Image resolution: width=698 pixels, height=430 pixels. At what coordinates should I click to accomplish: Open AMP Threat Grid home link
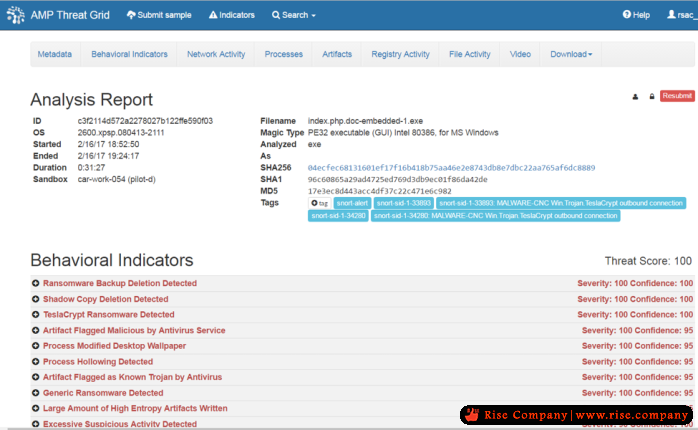tap(70, 15)
